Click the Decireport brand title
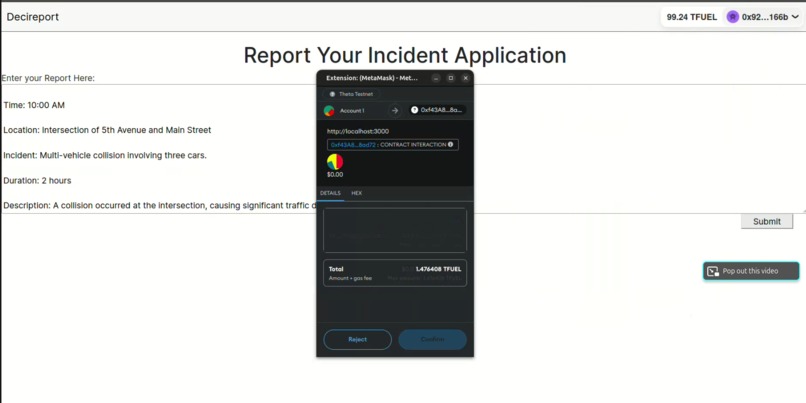 click(x=32, y=17)
